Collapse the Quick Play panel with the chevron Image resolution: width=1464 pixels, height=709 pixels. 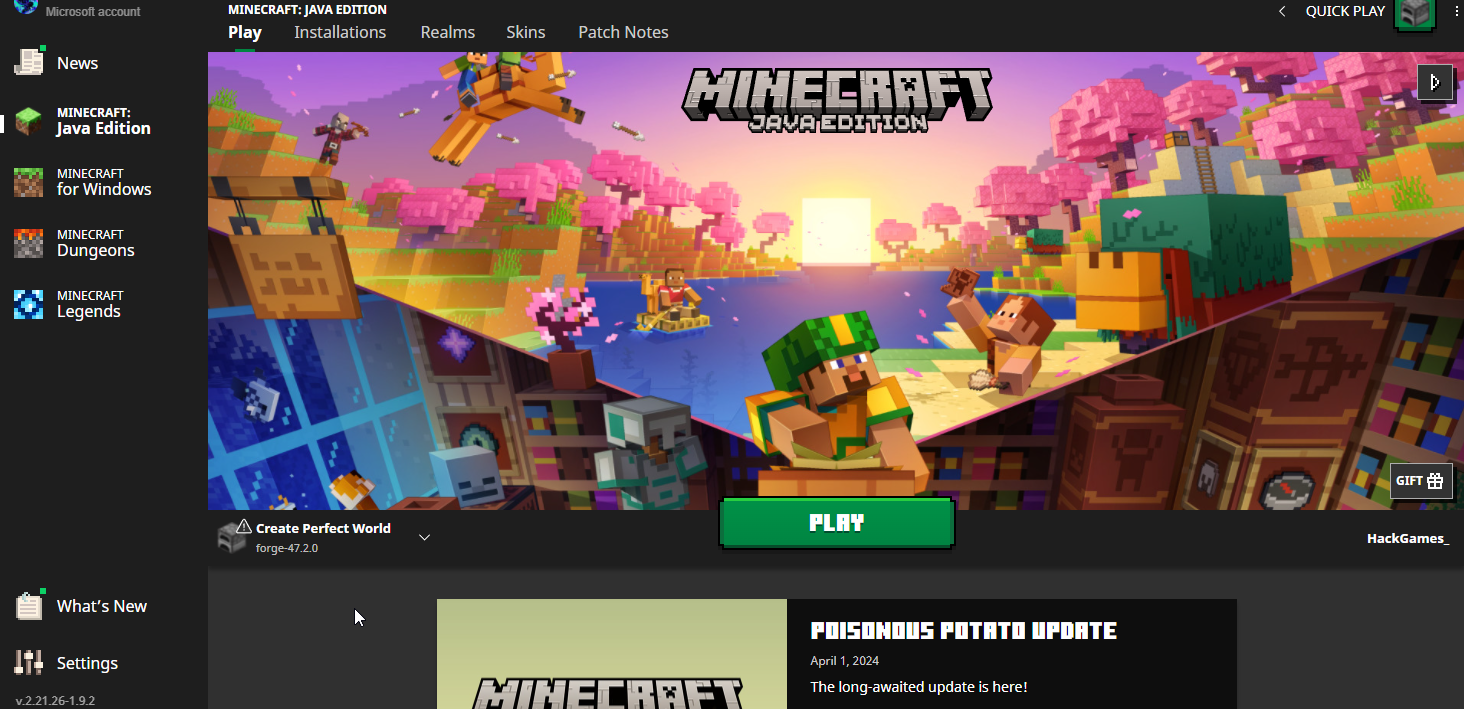1281,11
